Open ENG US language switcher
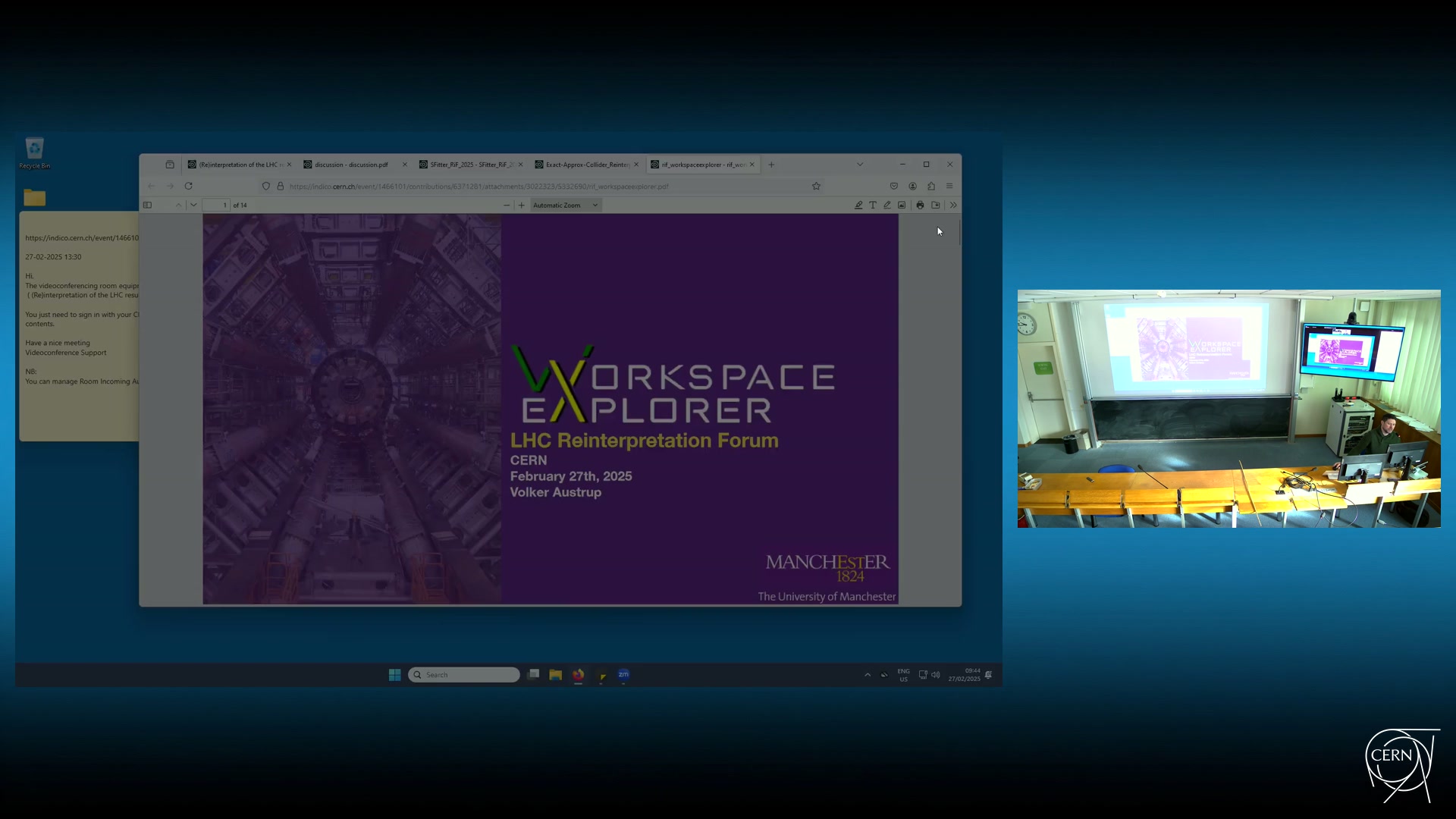Screen dimensions: 1456x819 pos(904,675)
